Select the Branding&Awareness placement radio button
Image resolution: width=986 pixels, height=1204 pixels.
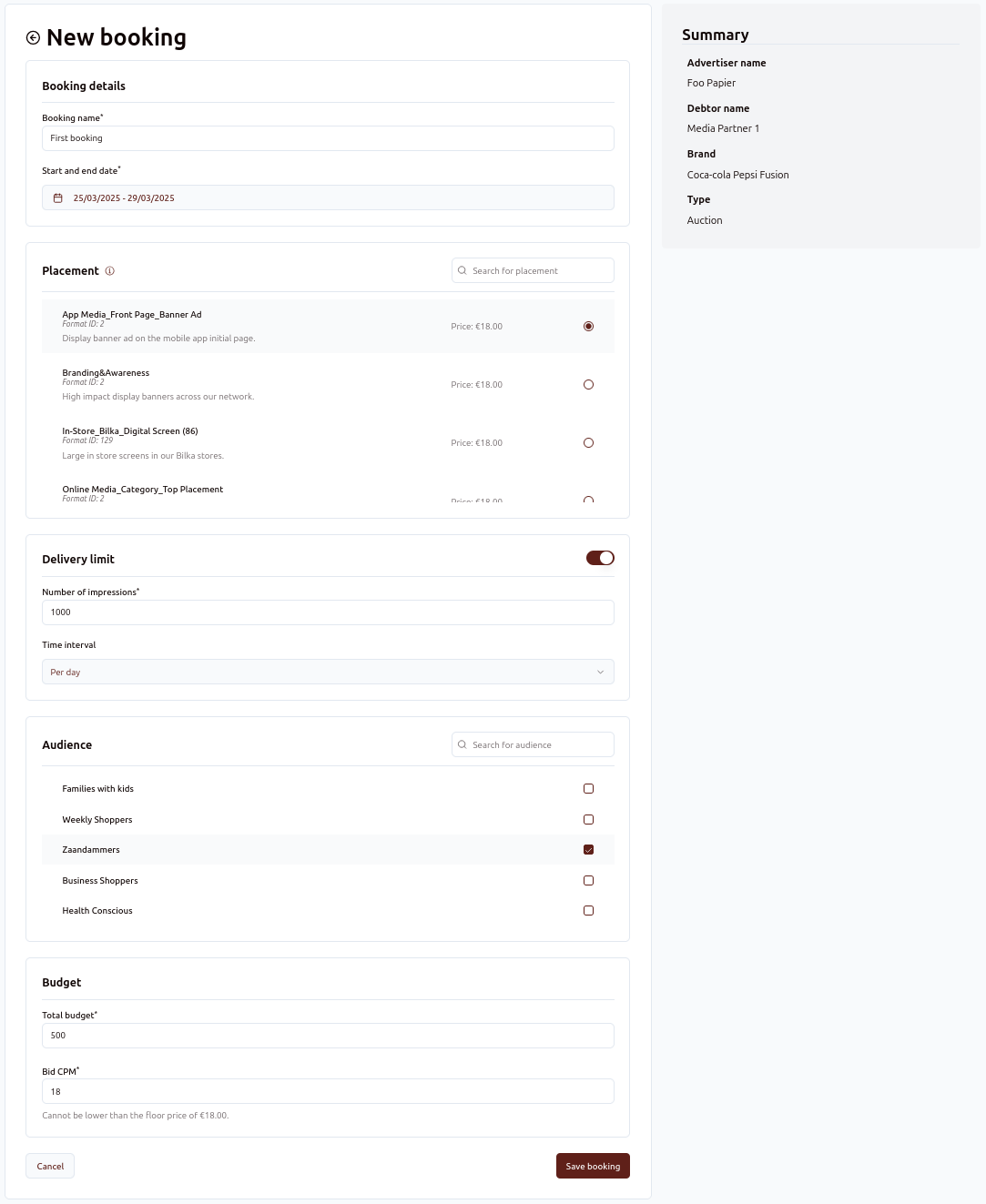(x=588, y=385)
